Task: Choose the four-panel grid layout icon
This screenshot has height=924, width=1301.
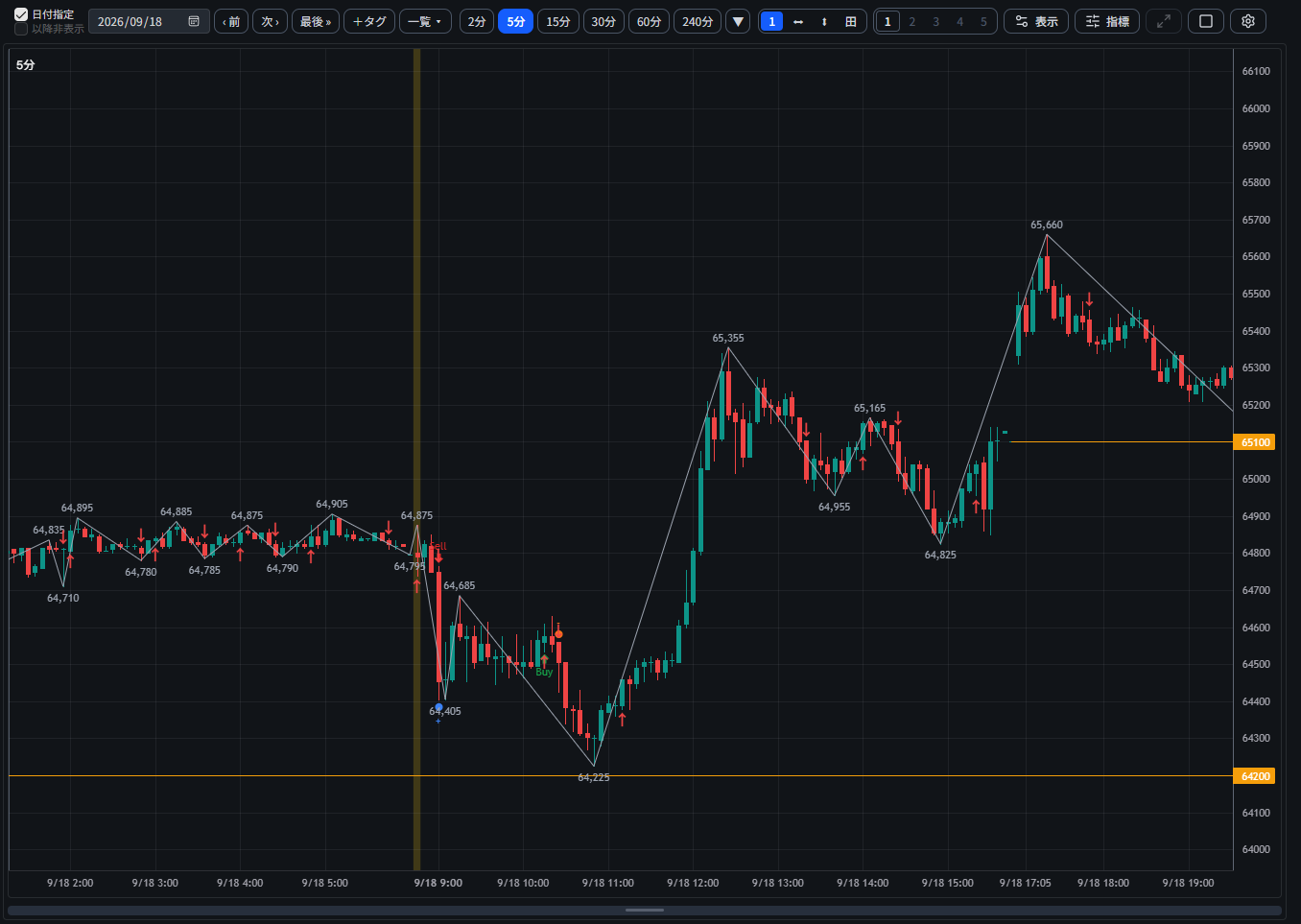Action: pos(851,21)
